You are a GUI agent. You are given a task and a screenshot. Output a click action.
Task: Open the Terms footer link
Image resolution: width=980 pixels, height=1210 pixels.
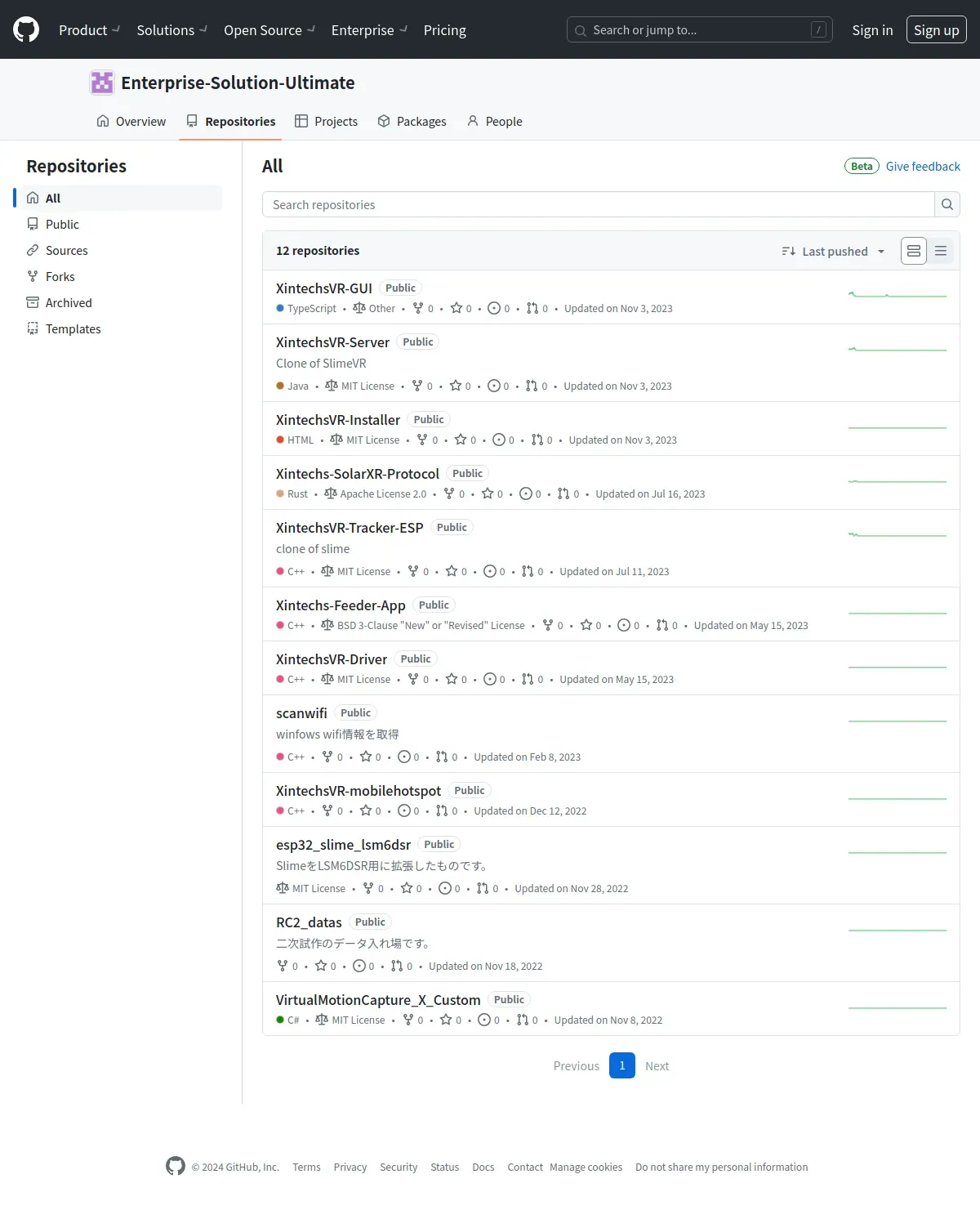pyautogui.click(x=306, y=1167)
